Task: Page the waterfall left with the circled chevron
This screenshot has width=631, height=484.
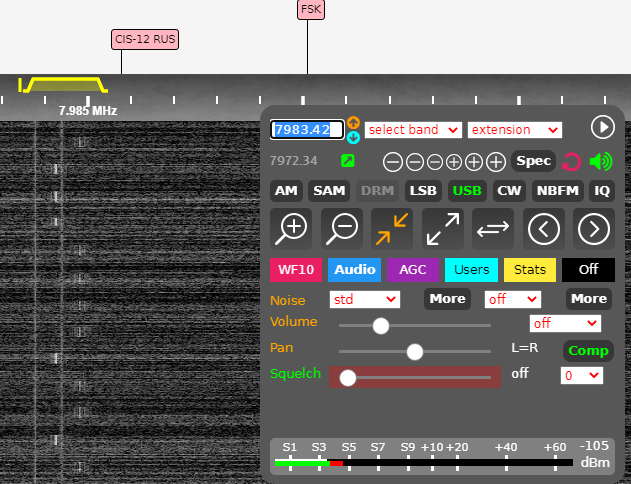Action: [544, 229]
